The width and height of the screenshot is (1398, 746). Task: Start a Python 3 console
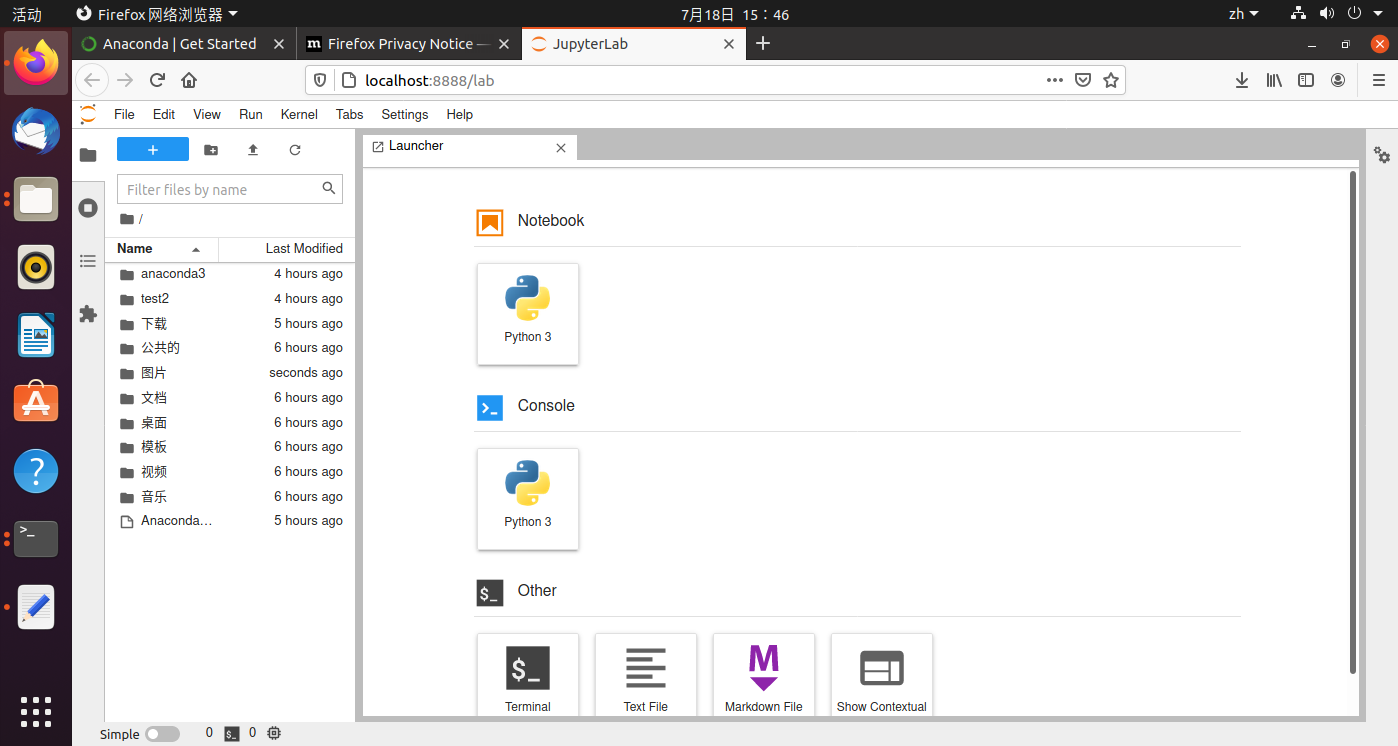pos(527,499)
